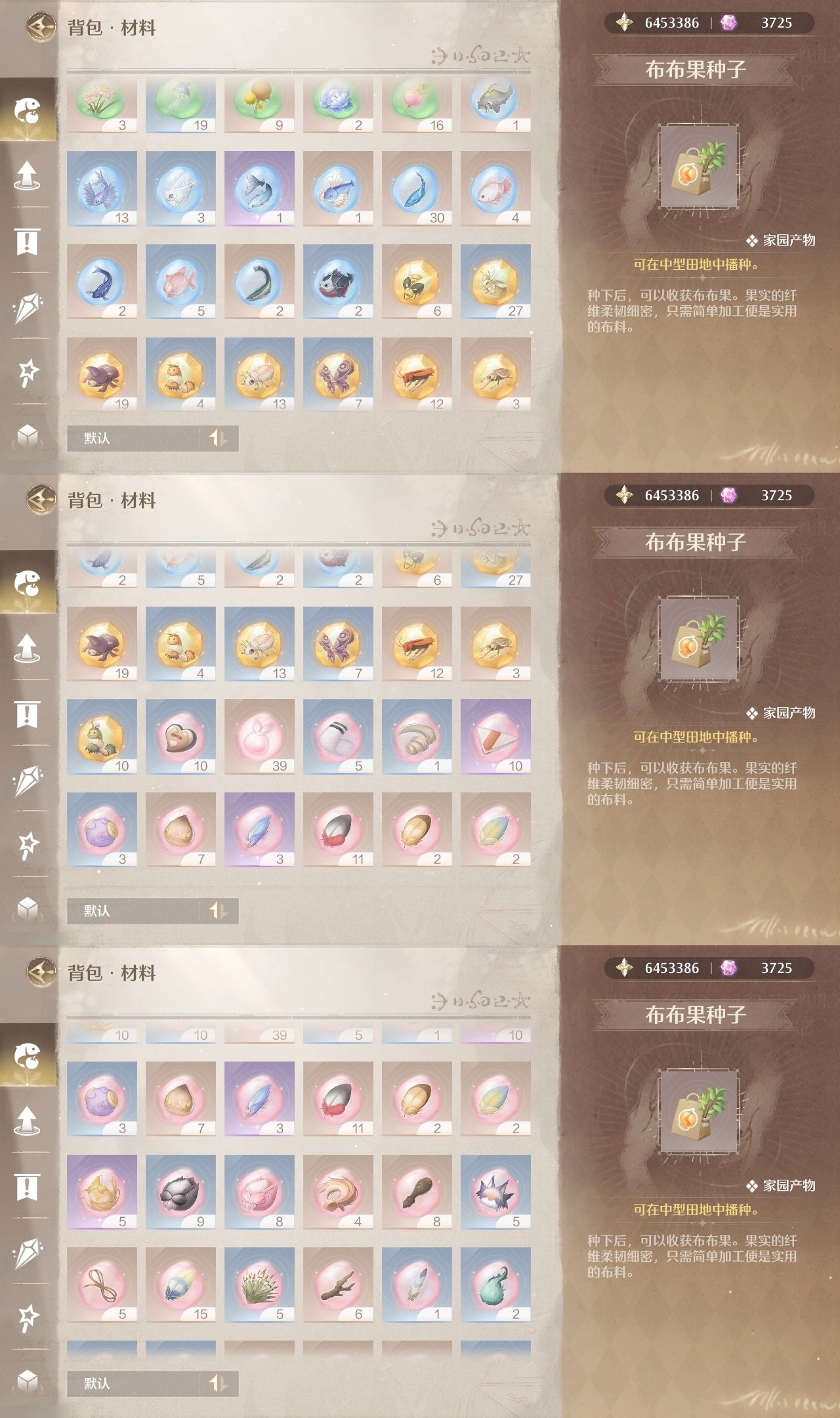The image size is (840, 1418).
Task: Pick the blue whale fish stack of 30
Action: (x=417, y=188)
